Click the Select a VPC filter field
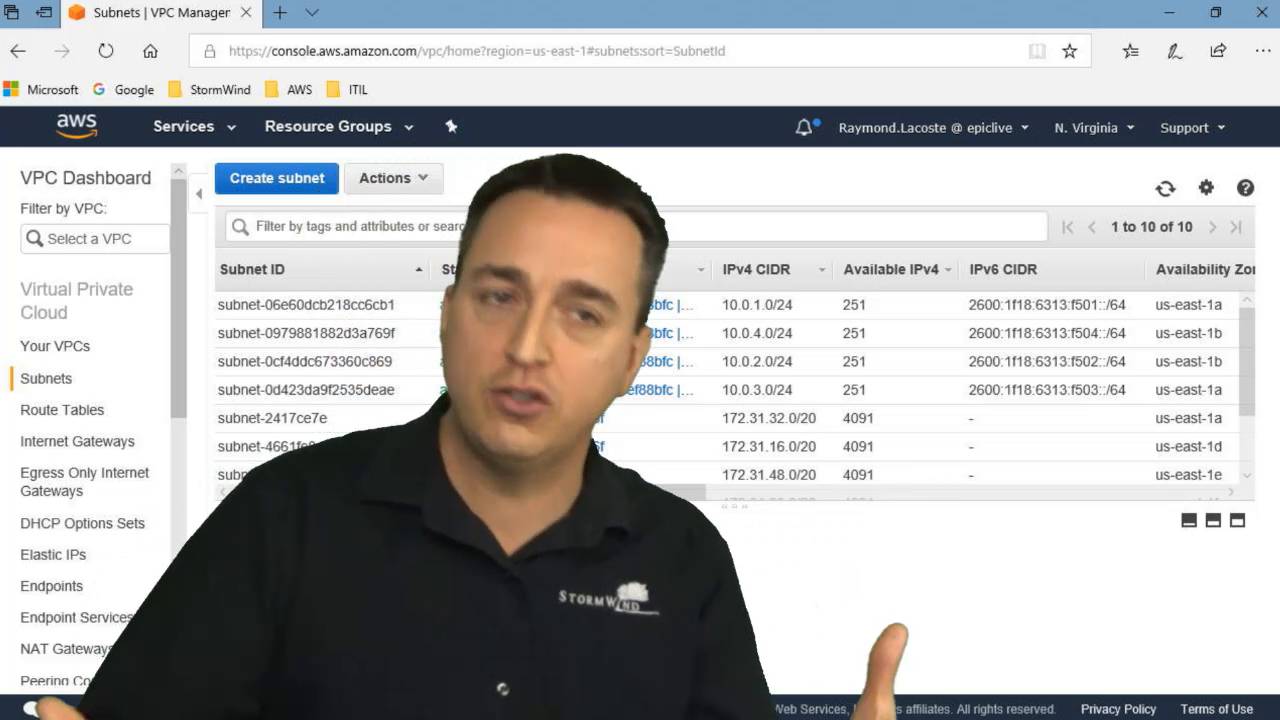The height and width of the screenshot is (720, 1280). (95, 239)
